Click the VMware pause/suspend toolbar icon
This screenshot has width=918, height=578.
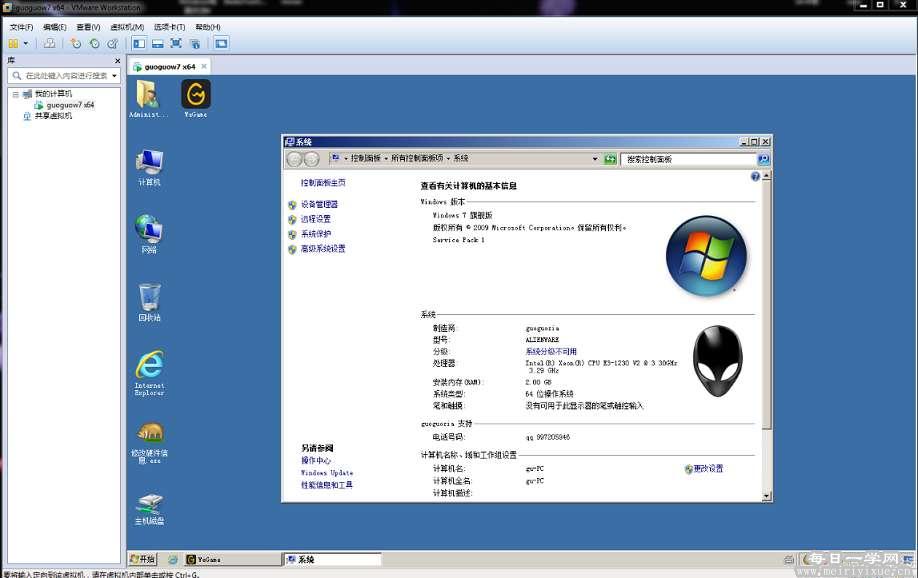(13, 43)
